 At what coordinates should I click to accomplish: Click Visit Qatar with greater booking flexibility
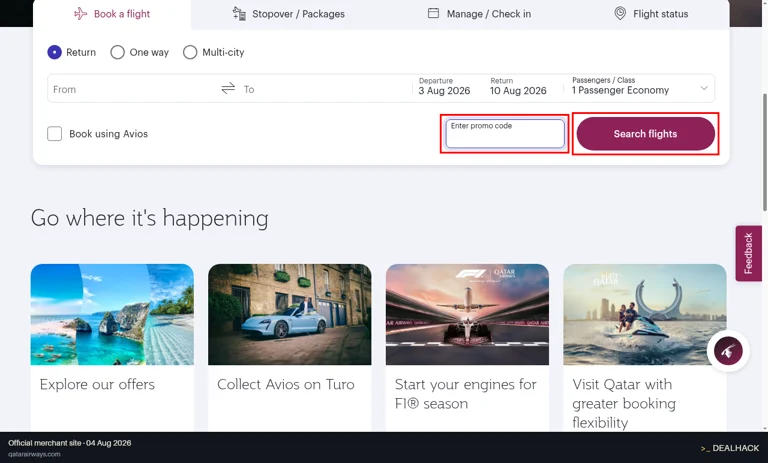point(624,403)
